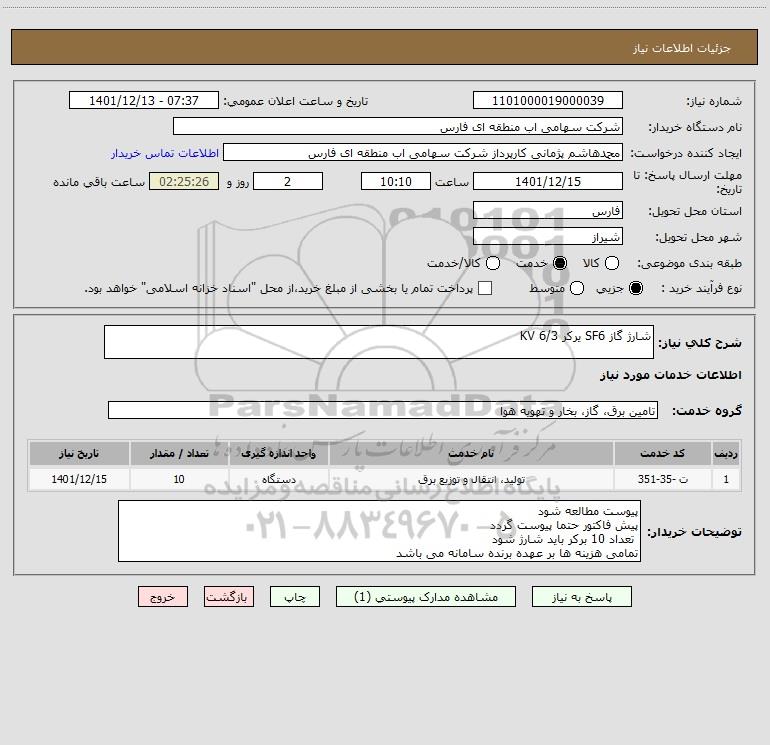Click the delivery city field شیراز
The height and width of the screenshot is (745, 770).
548,236
